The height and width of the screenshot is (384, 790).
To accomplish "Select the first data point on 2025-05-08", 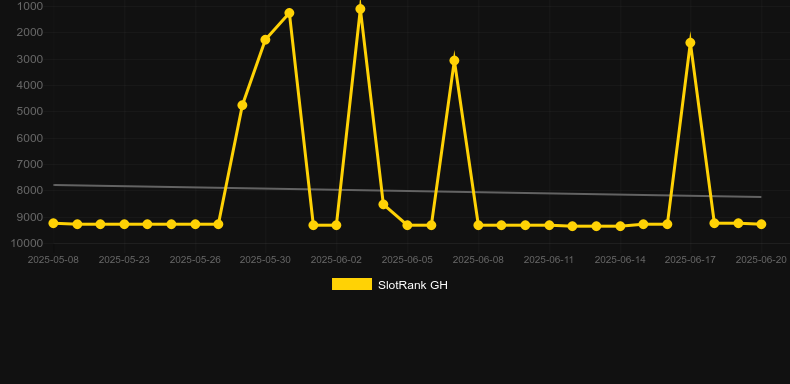I will 53,223.
